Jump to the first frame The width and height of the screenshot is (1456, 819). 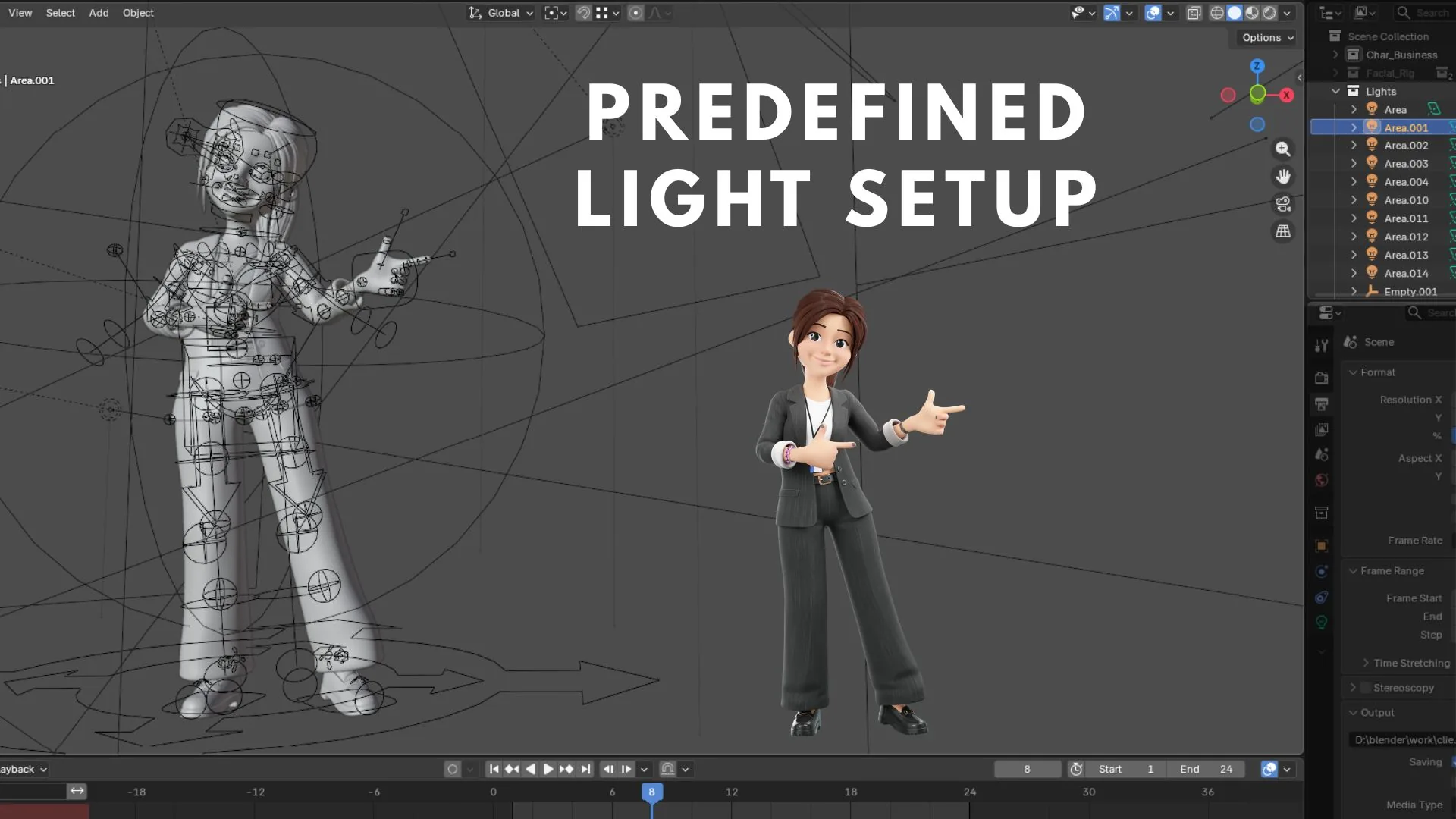[x=494, y=769]
